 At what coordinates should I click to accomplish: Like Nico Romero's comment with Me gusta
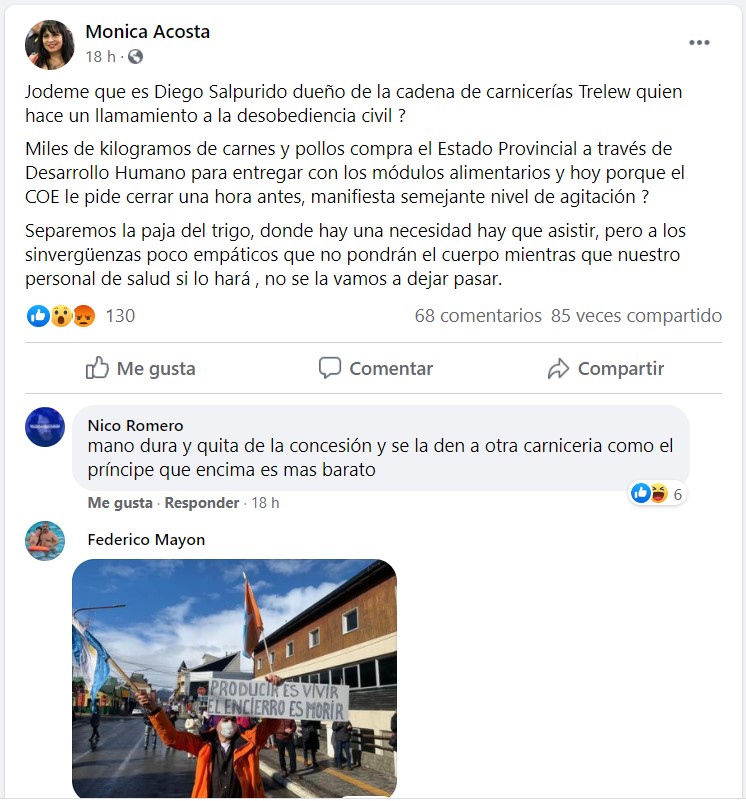(x=120, y=503)
